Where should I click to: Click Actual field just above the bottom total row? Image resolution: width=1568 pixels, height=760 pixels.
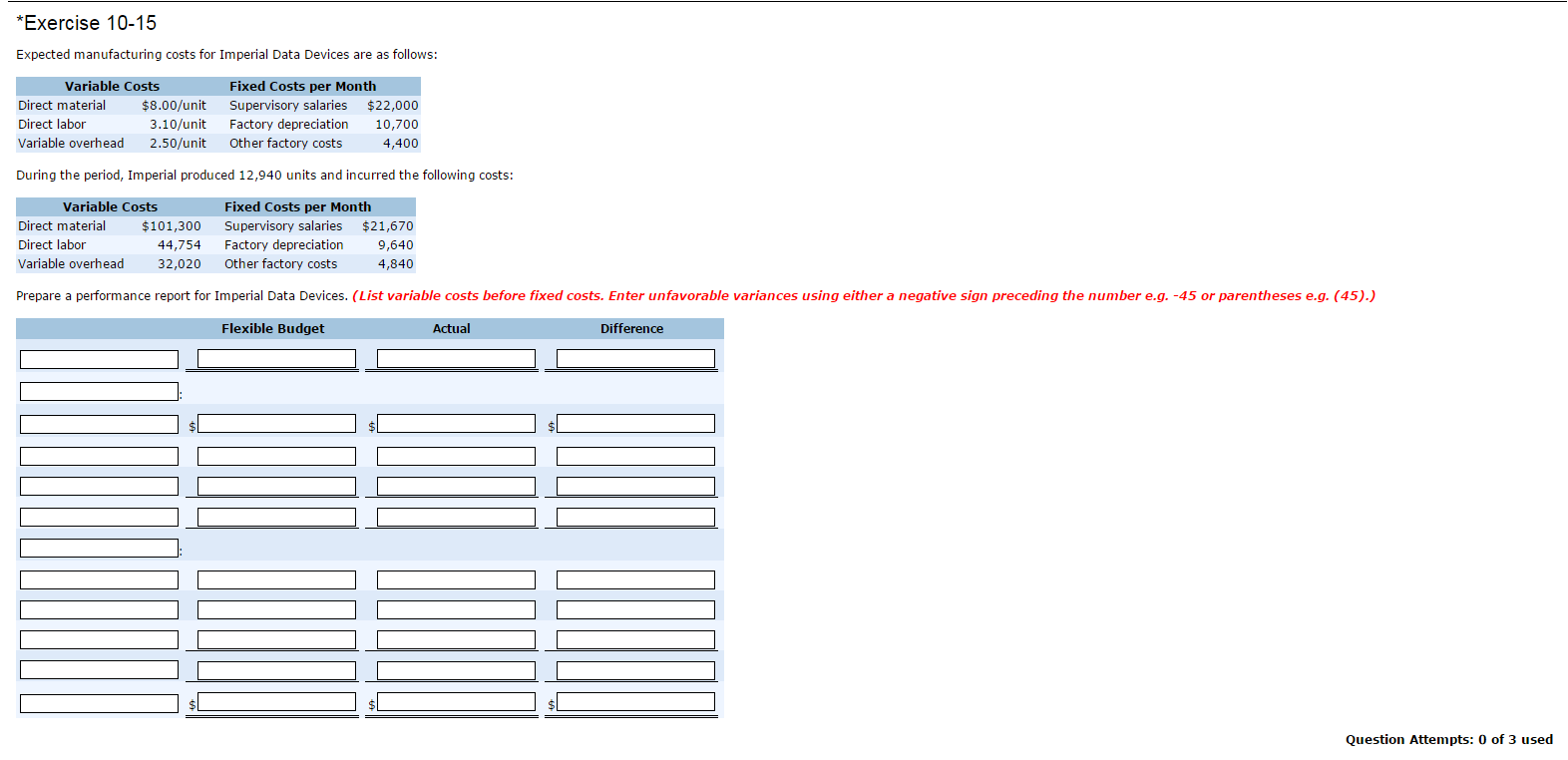(x=456, y=671)
